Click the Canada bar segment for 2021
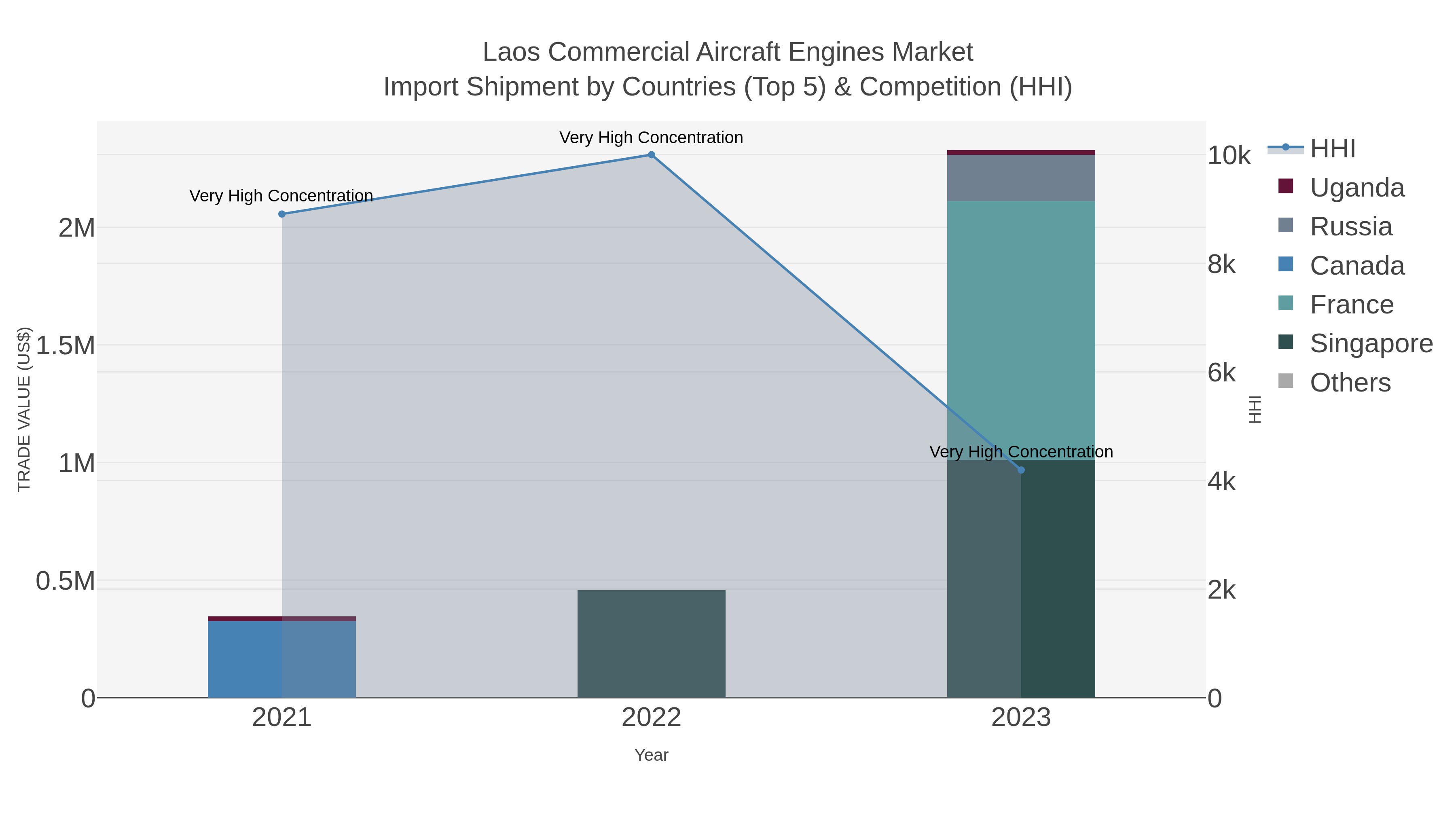Image resolution: width=1456 pixels, height=819 pixels. 282,660
